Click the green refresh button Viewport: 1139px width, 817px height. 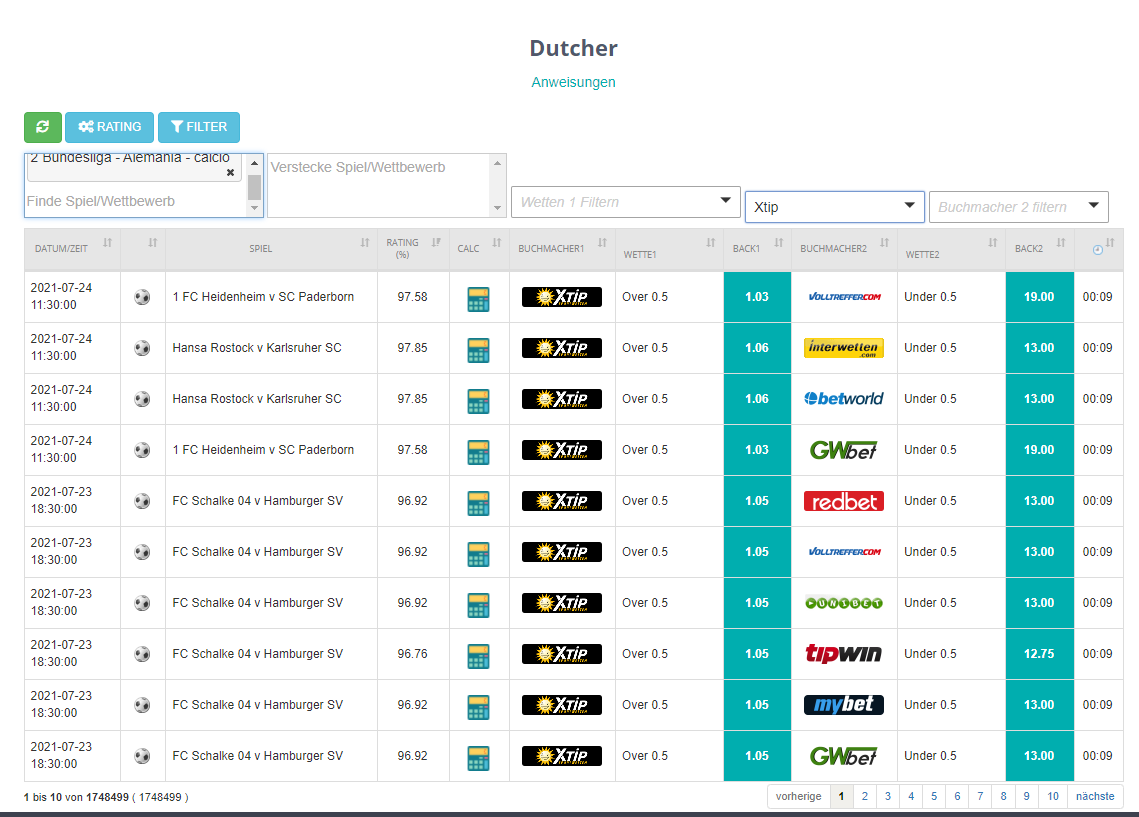(x=43, y=127)
